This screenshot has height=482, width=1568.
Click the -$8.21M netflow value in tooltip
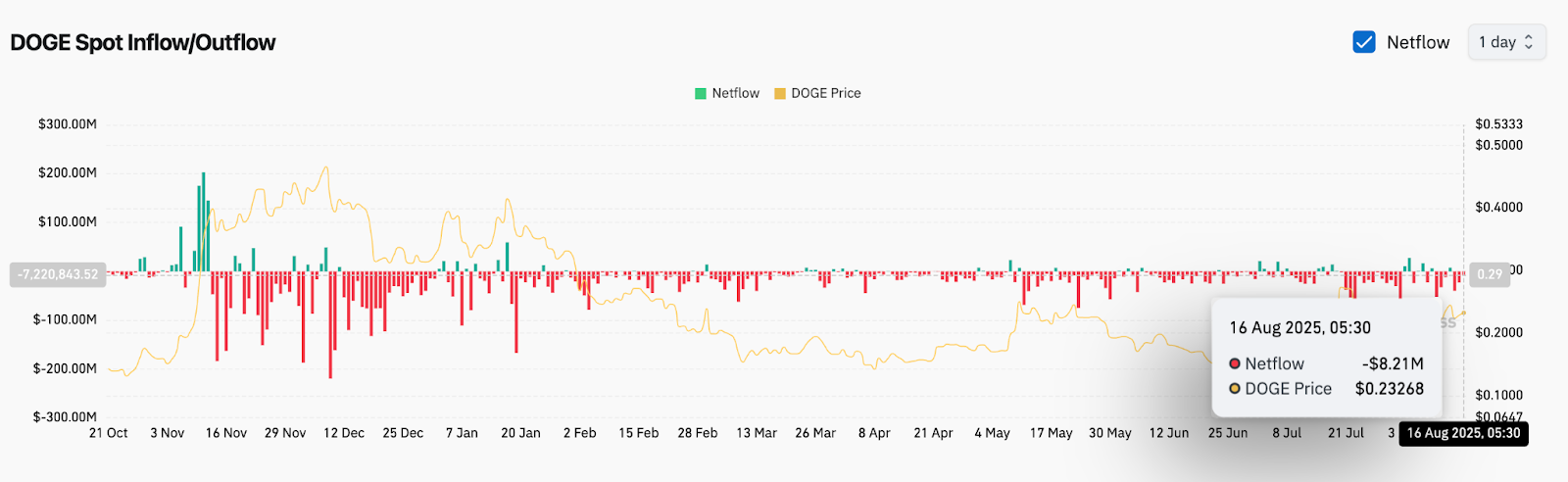pos(1392,363)
